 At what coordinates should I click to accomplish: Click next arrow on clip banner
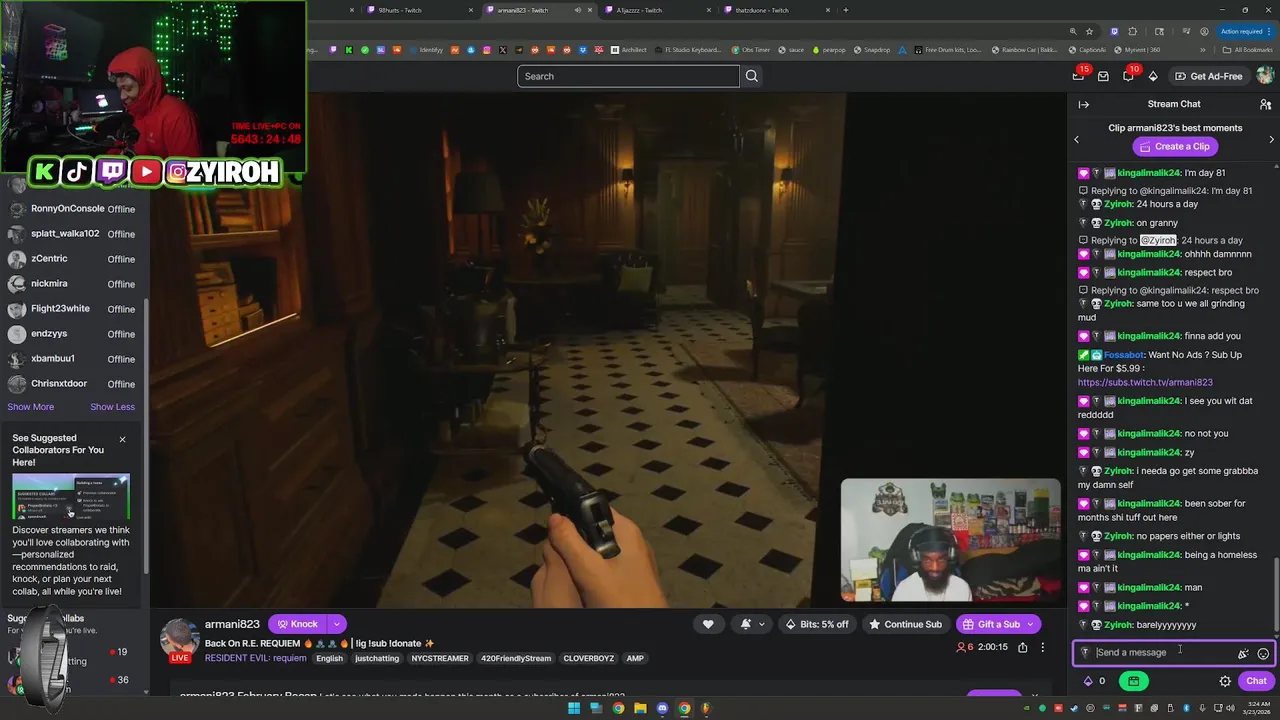tap(1271, 139)
